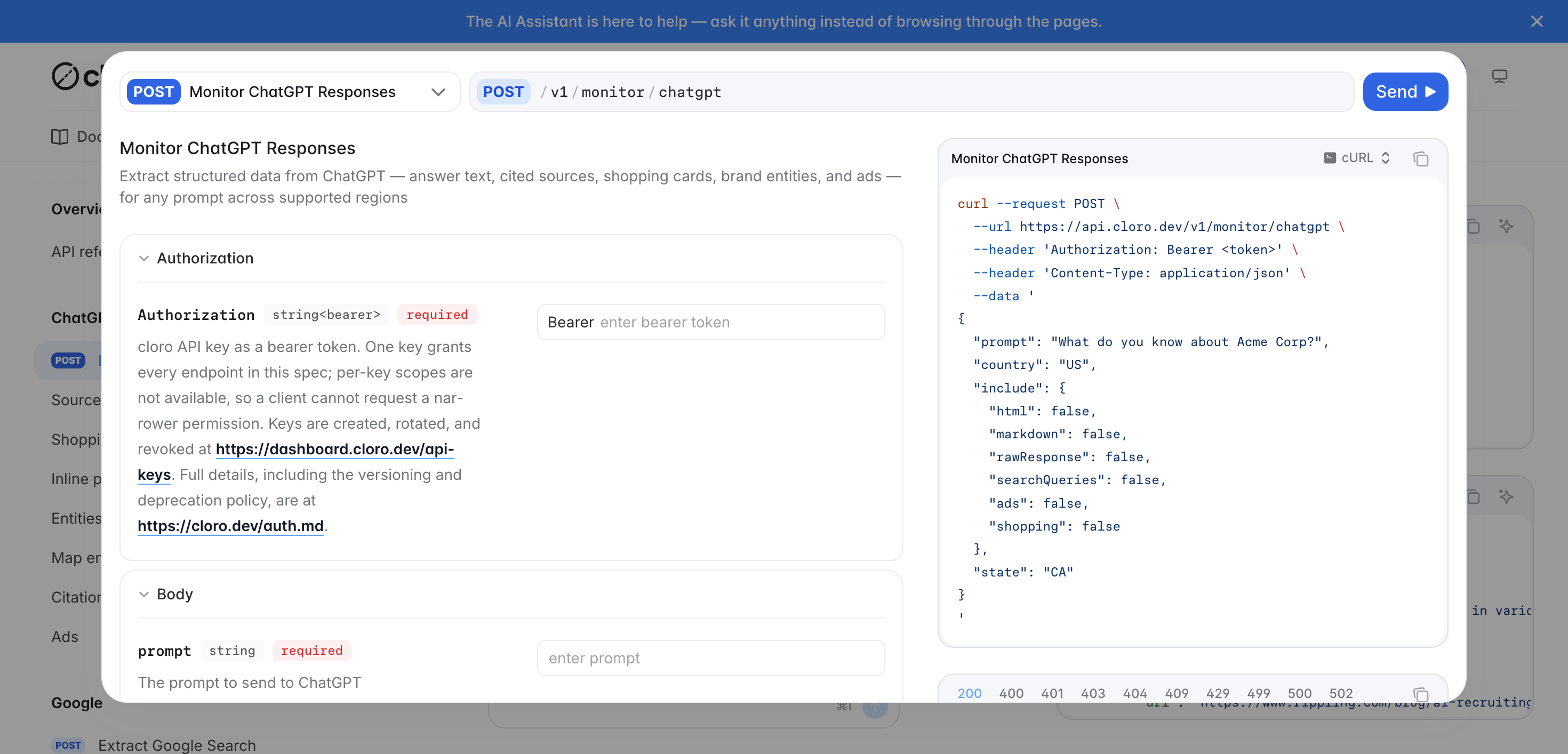Select the 404 response tab
This screenshot has width=1568, height=754.
coord(1134,693)
